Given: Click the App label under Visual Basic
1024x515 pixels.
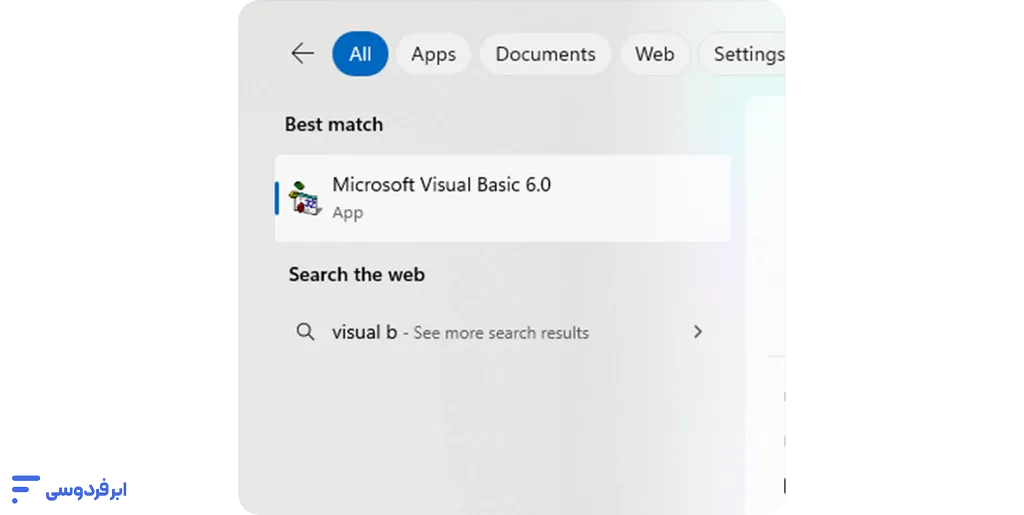Looking at the screenshot, I should pyautogui.click(x=347, y=213).
